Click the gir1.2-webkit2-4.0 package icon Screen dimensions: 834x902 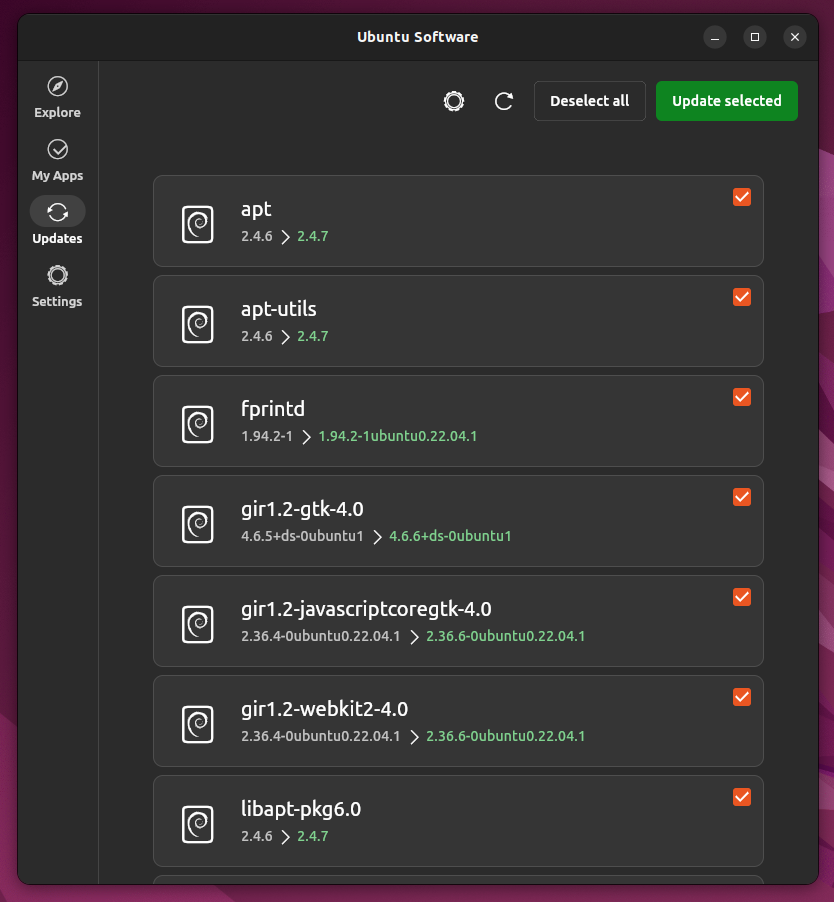point(198,724)
